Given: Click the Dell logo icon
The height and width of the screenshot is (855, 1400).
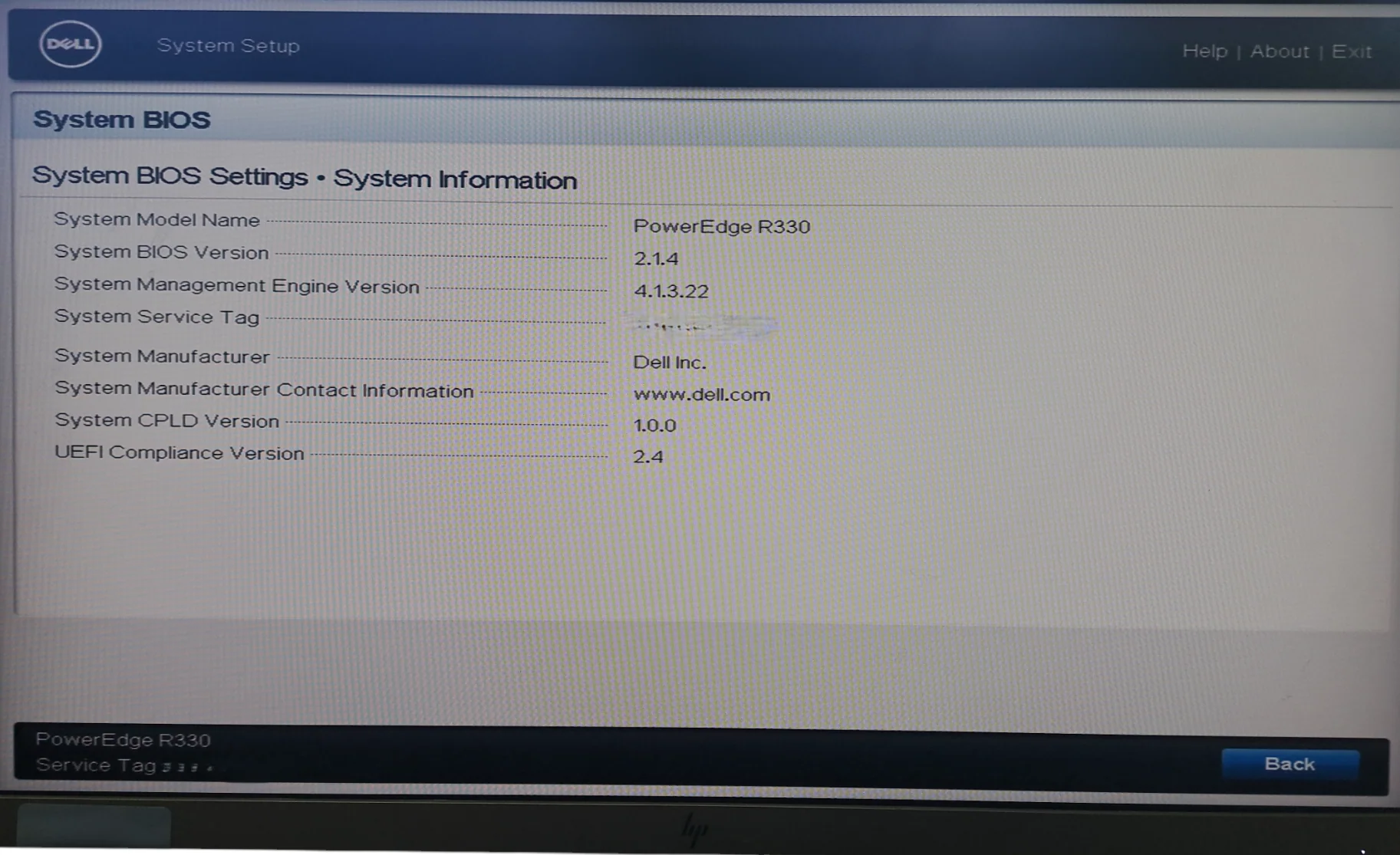Looking at the screenshot, I should coord(71,44).
